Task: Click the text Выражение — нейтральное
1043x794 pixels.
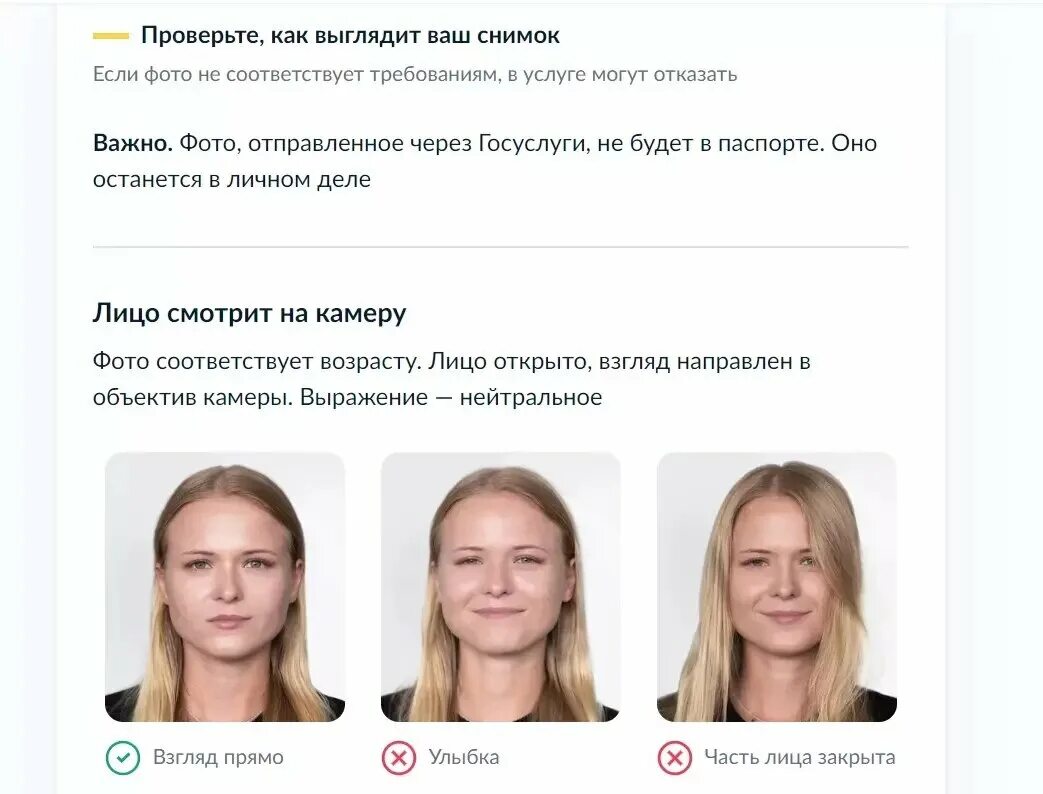Action: (x=451, y=397)
